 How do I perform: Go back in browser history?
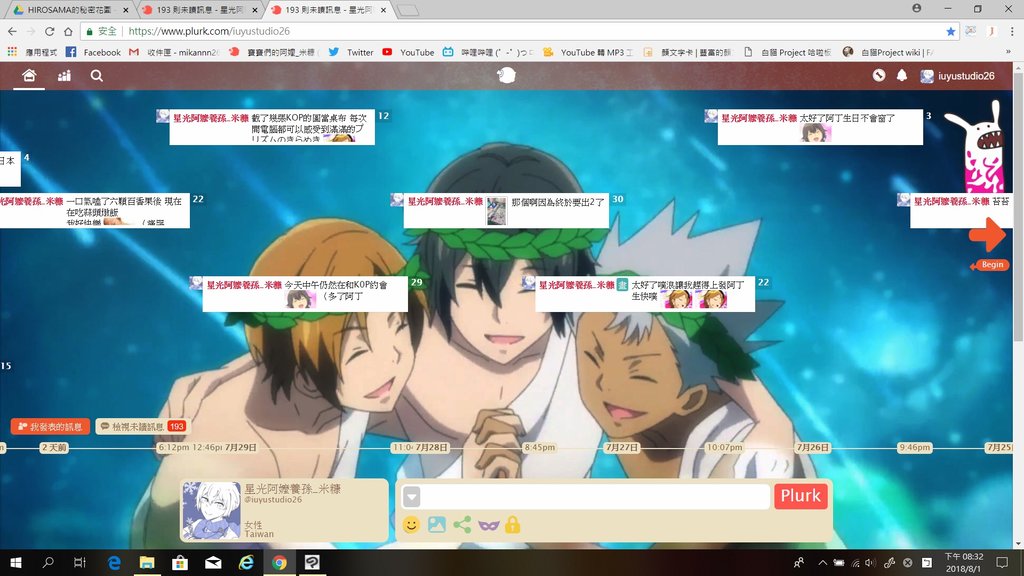12,31
